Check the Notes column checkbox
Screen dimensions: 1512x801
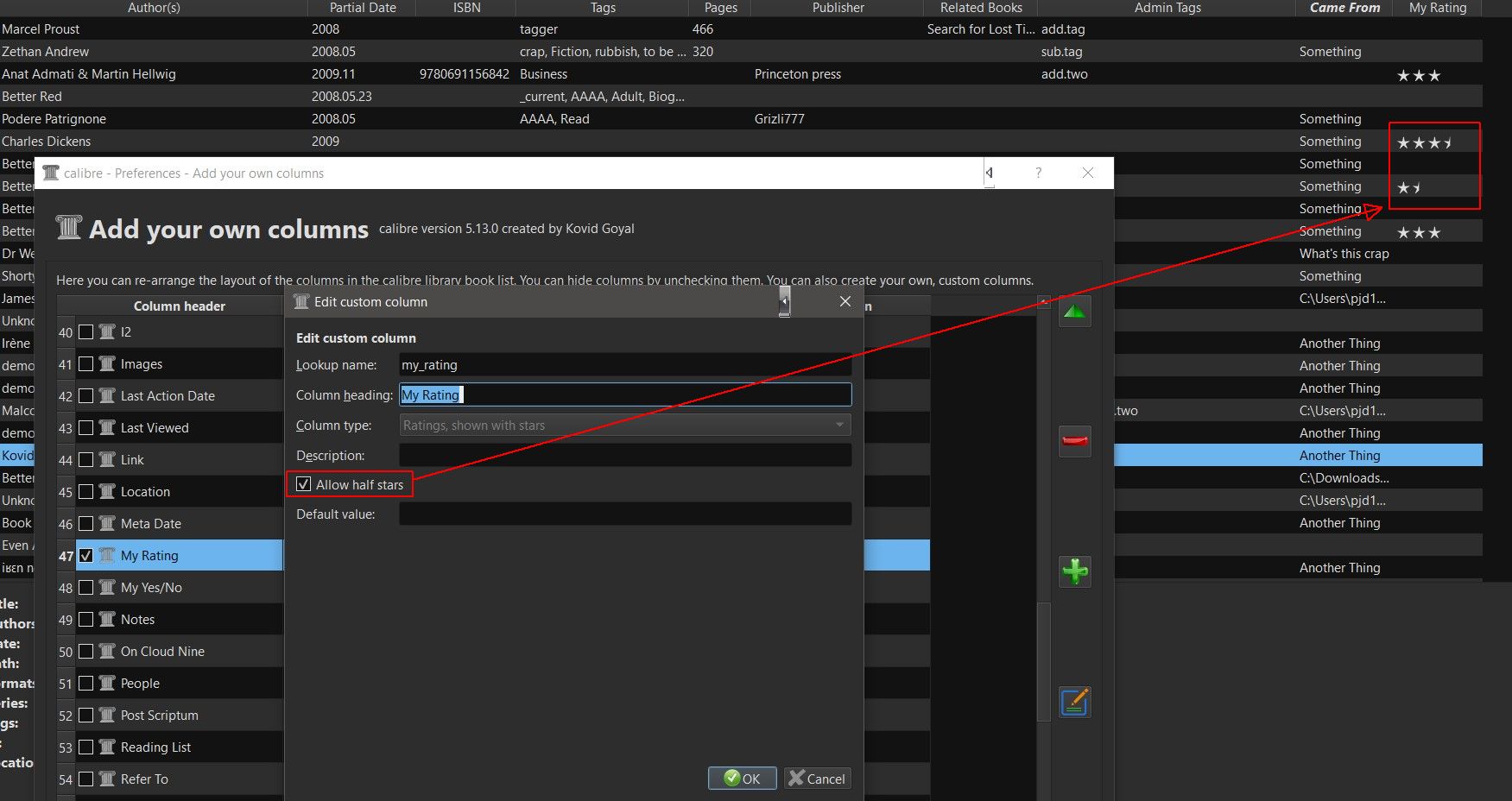point(86,619)
